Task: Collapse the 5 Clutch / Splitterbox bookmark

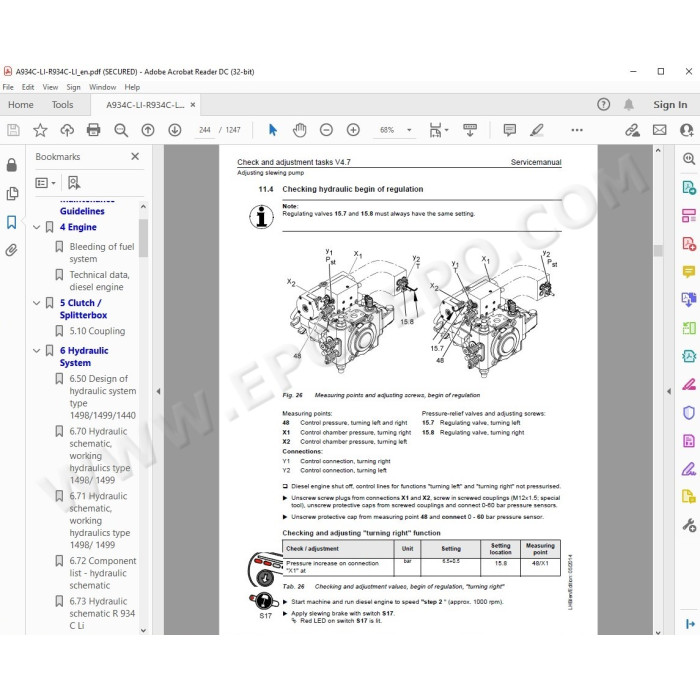Action: tap(37, 303)
